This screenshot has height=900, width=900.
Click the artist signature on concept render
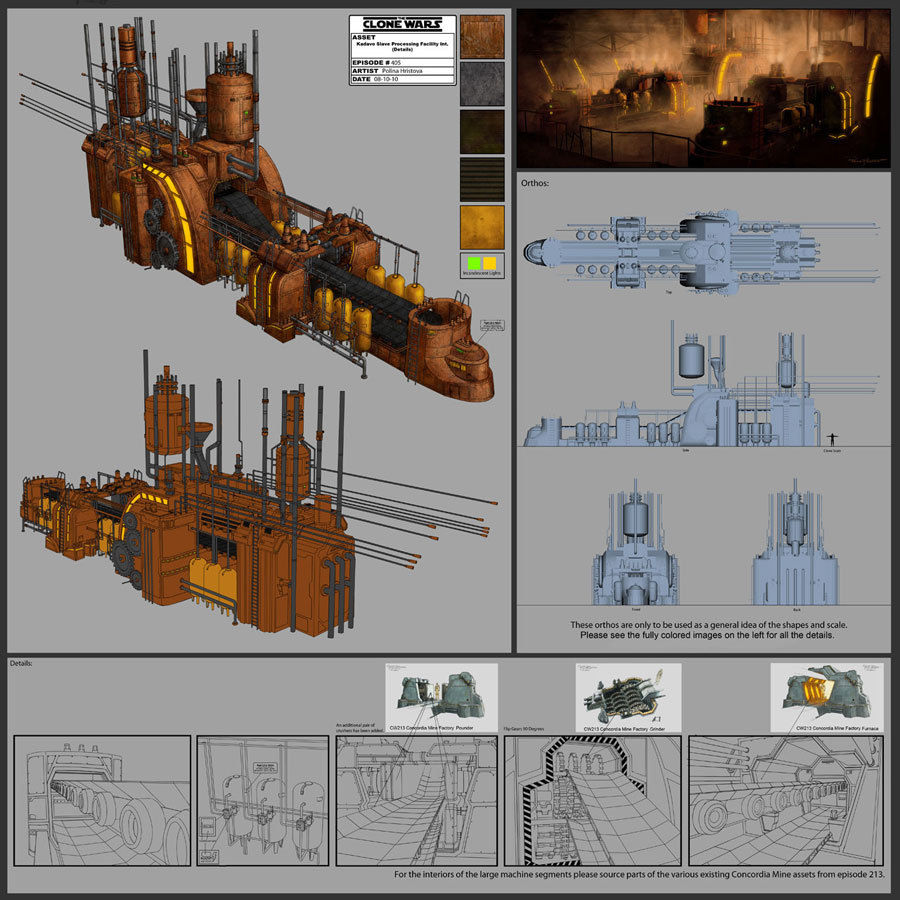tap(867, 162)
